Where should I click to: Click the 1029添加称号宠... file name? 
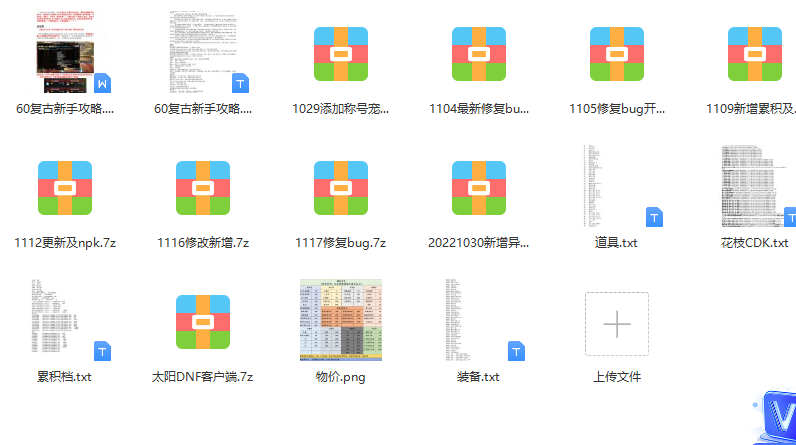(341, 109)
